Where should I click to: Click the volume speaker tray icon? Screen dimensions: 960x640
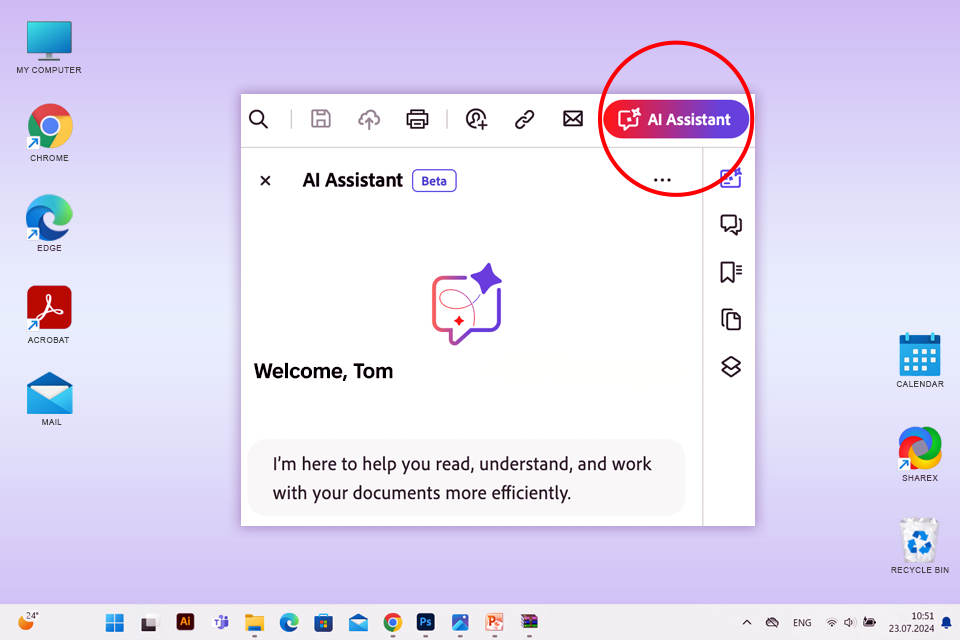coord(849,623)
